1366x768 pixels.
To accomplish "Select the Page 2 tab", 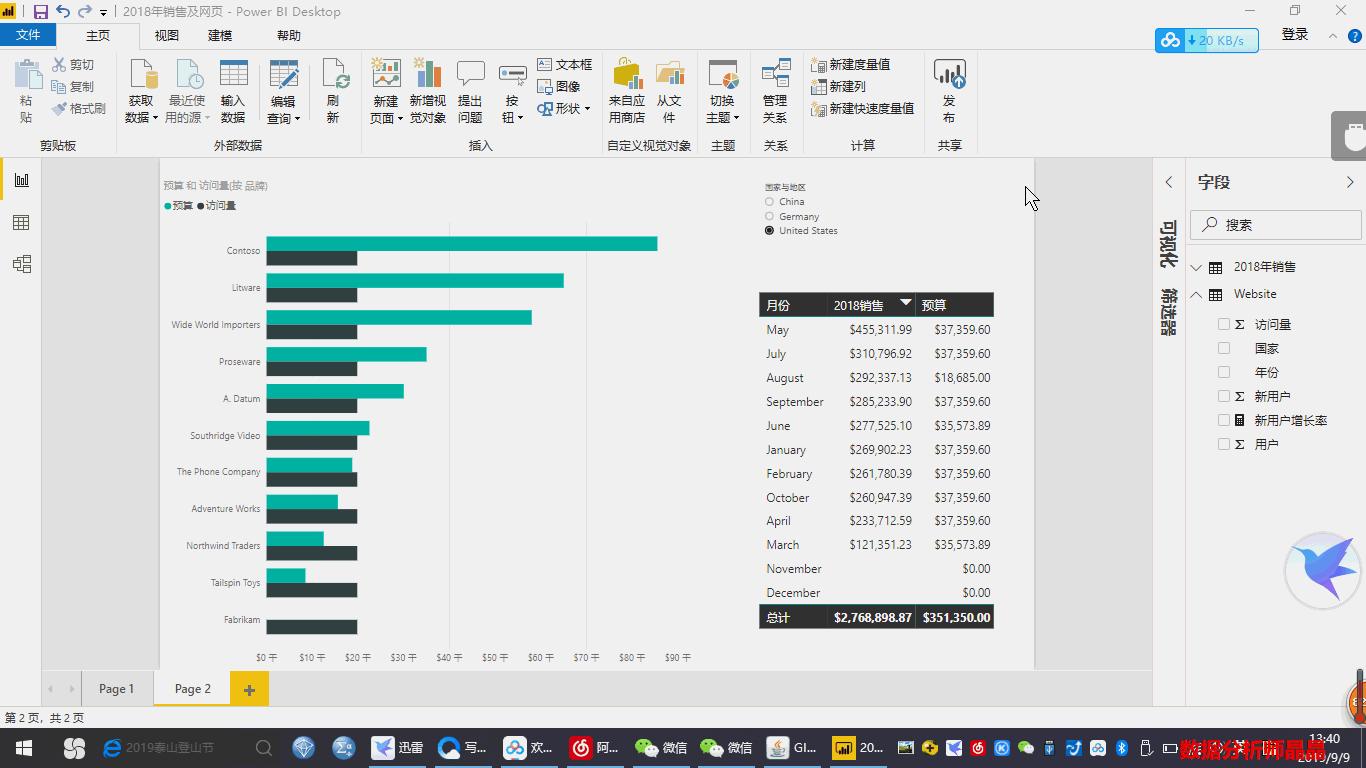I will pyautogui.click(x=193, y=689).
